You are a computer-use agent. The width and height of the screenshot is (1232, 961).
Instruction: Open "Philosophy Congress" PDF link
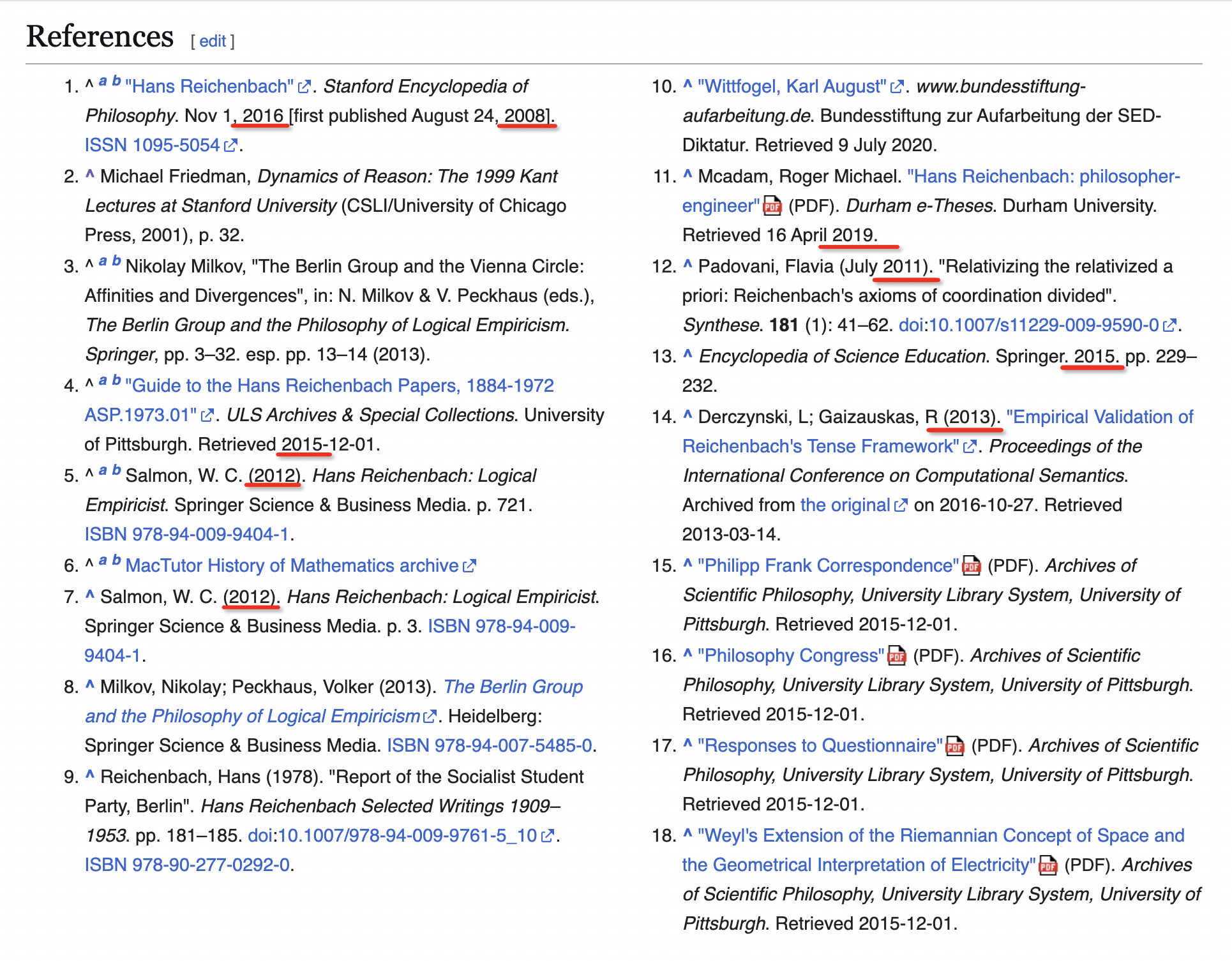791,655
